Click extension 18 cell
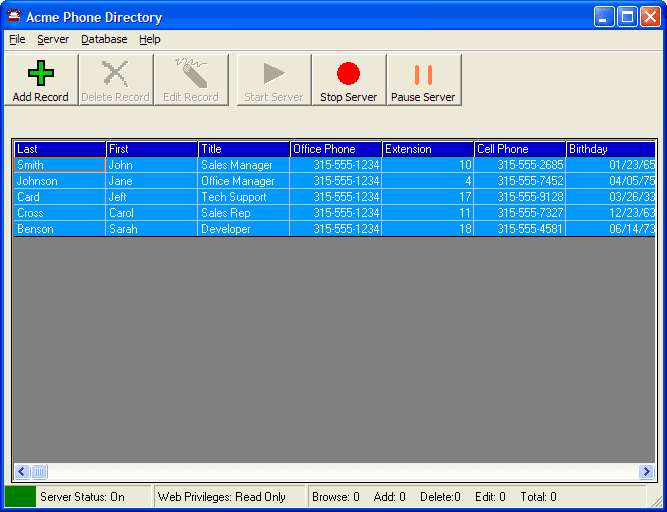Screen dimensions: 667x512 pos(428,229)
